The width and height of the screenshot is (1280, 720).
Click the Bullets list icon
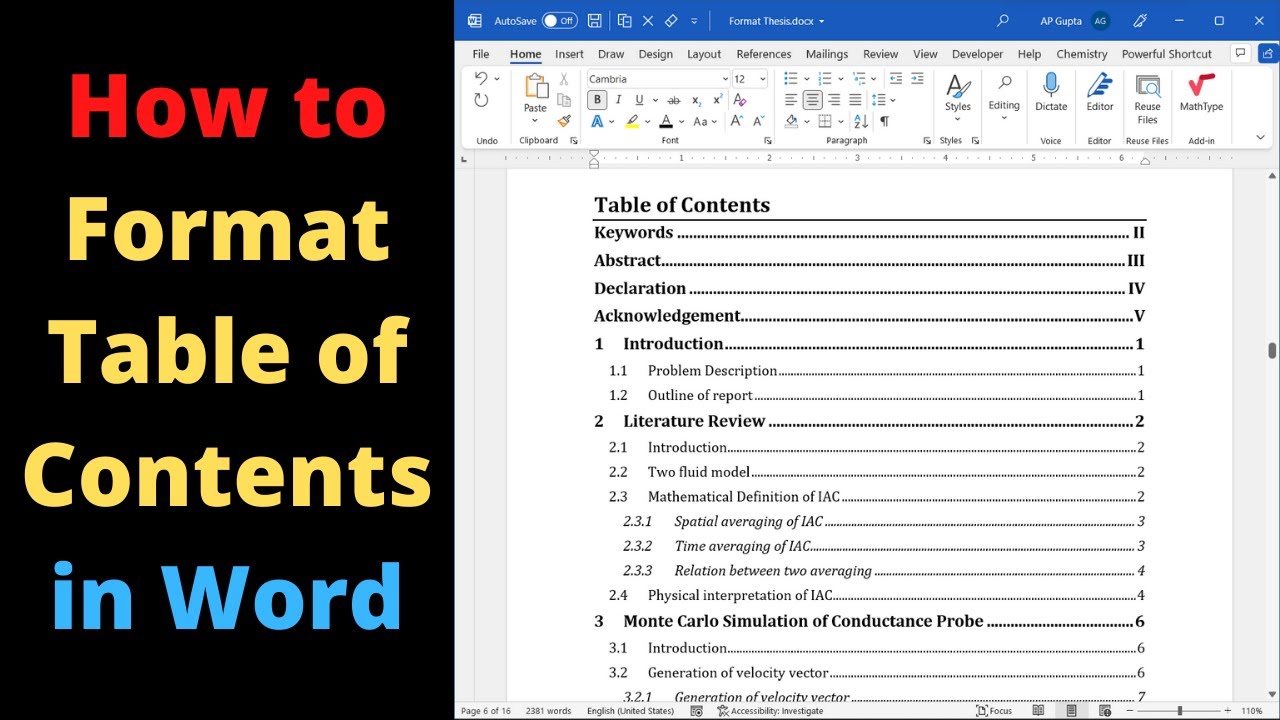pos(791,79)
